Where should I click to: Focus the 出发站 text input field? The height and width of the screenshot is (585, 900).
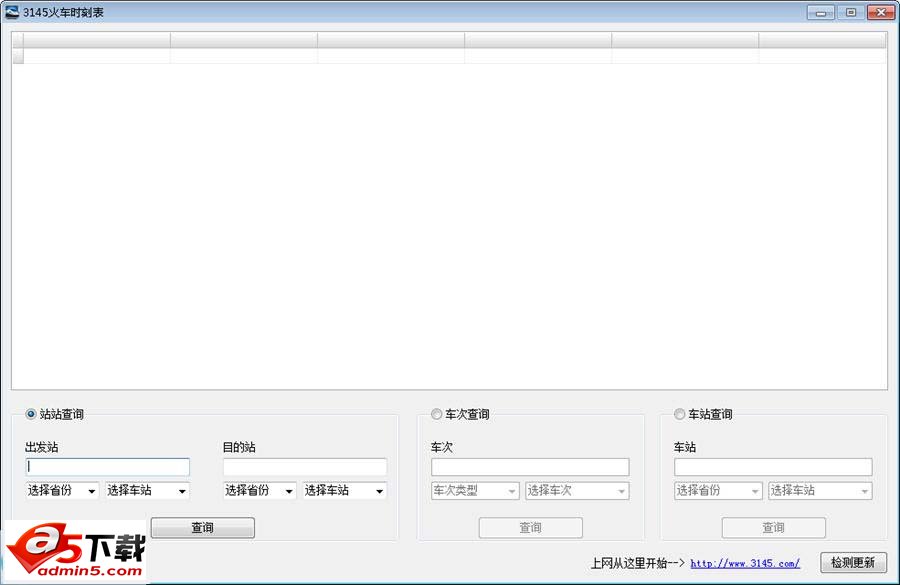[108, 467]
